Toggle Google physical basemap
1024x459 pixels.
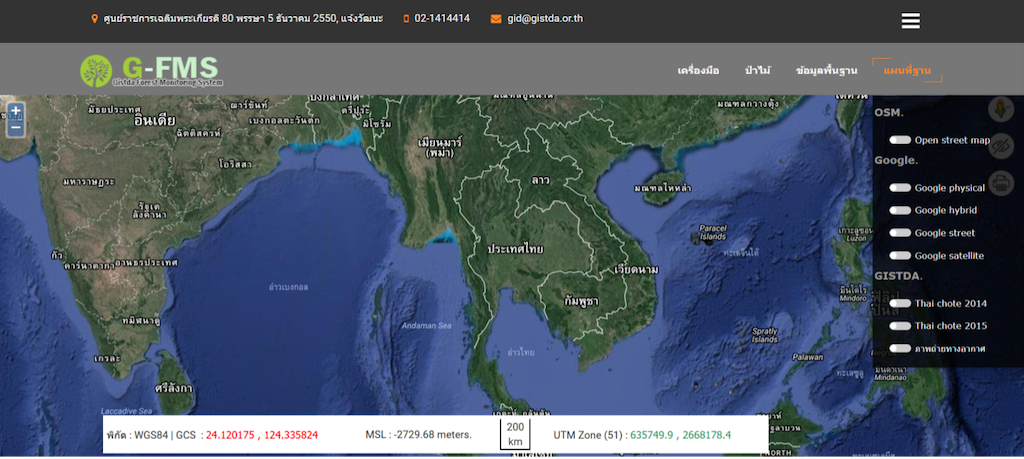click(900, 188)
